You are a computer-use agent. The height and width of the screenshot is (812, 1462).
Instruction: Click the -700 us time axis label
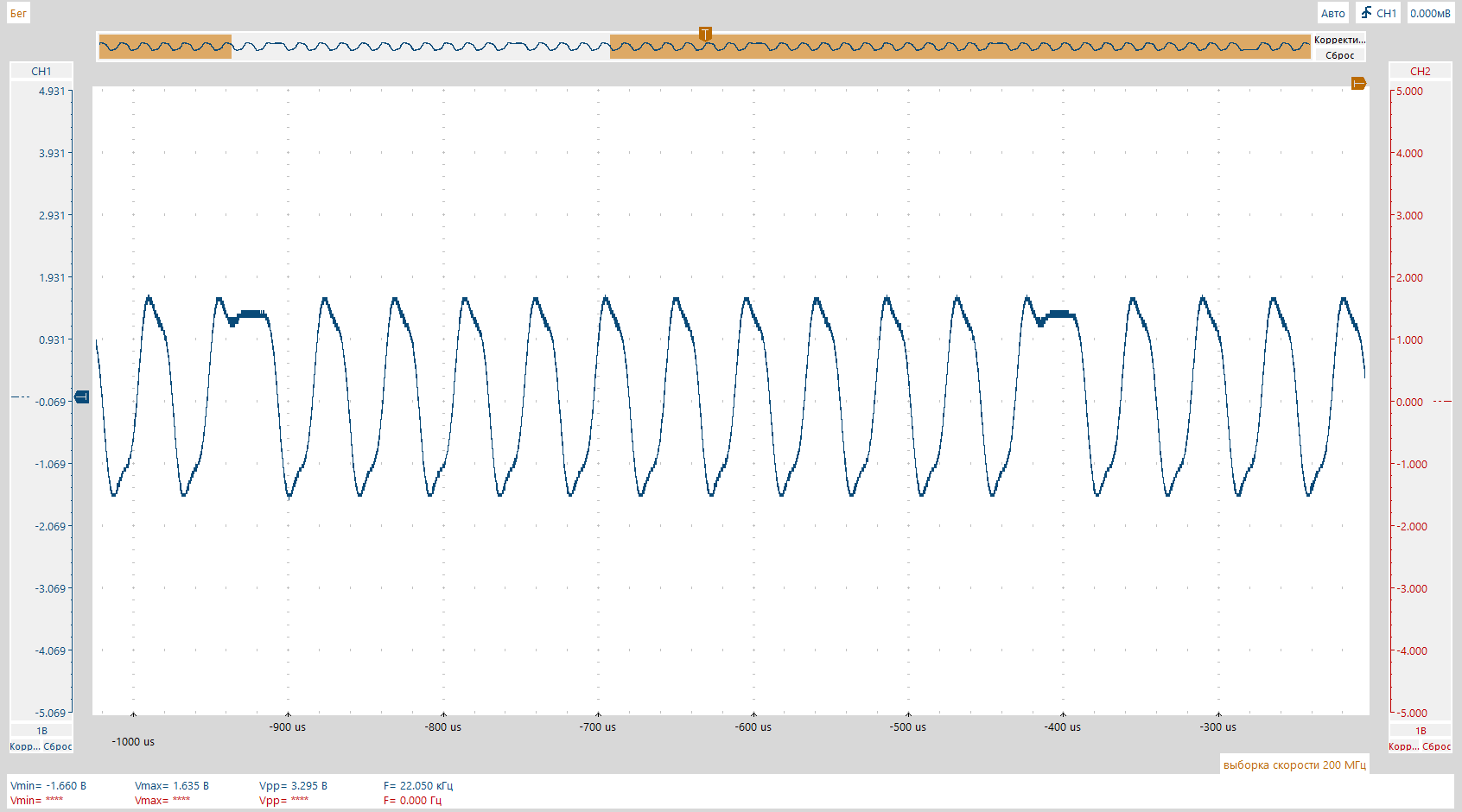(598, 726)
